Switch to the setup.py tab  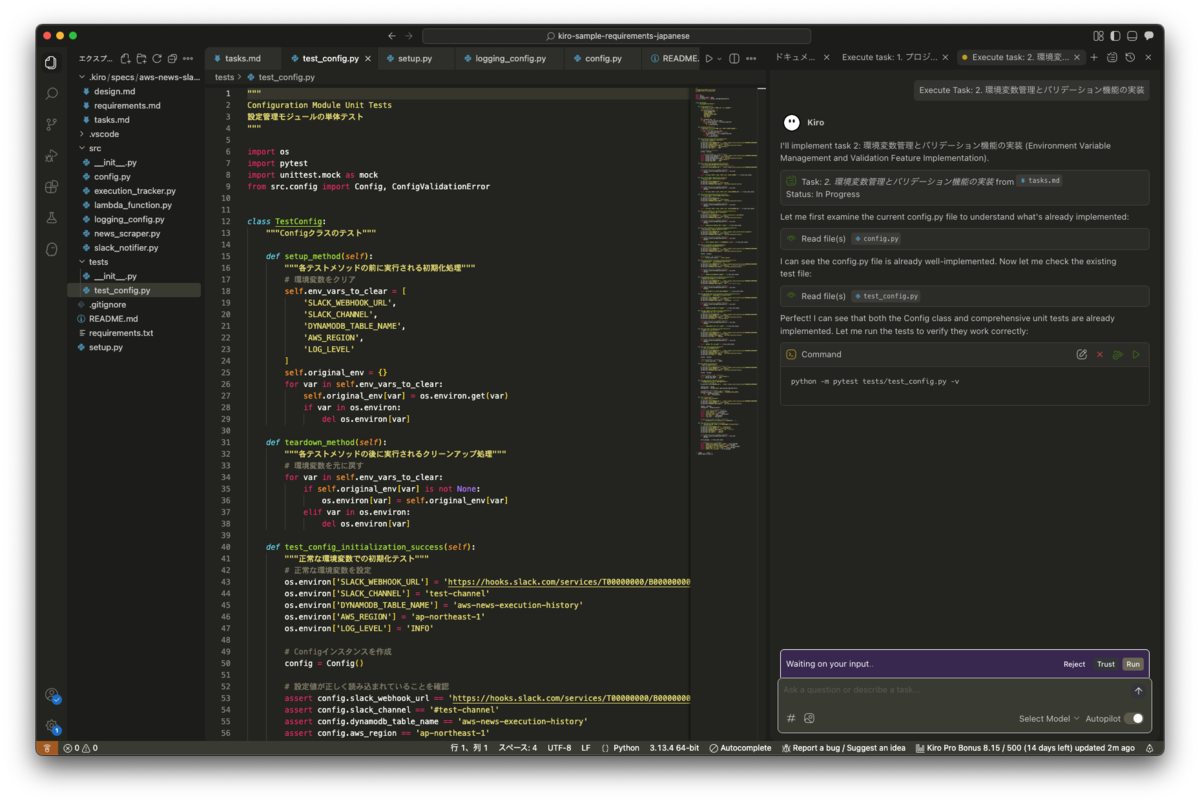coord(413,58)
